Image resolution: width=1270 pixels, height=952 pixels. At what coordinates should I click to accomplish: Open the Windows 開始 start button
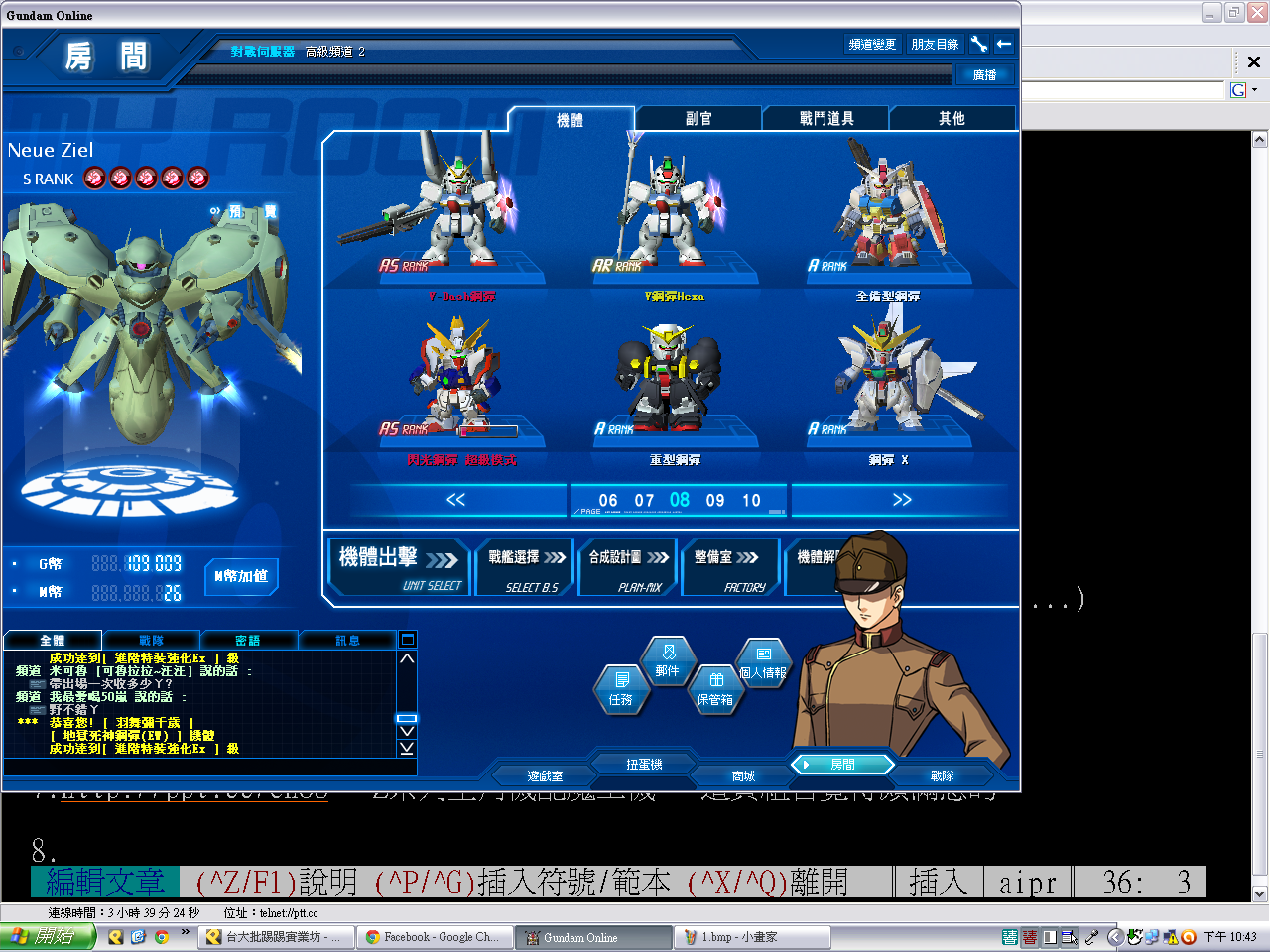48,937
